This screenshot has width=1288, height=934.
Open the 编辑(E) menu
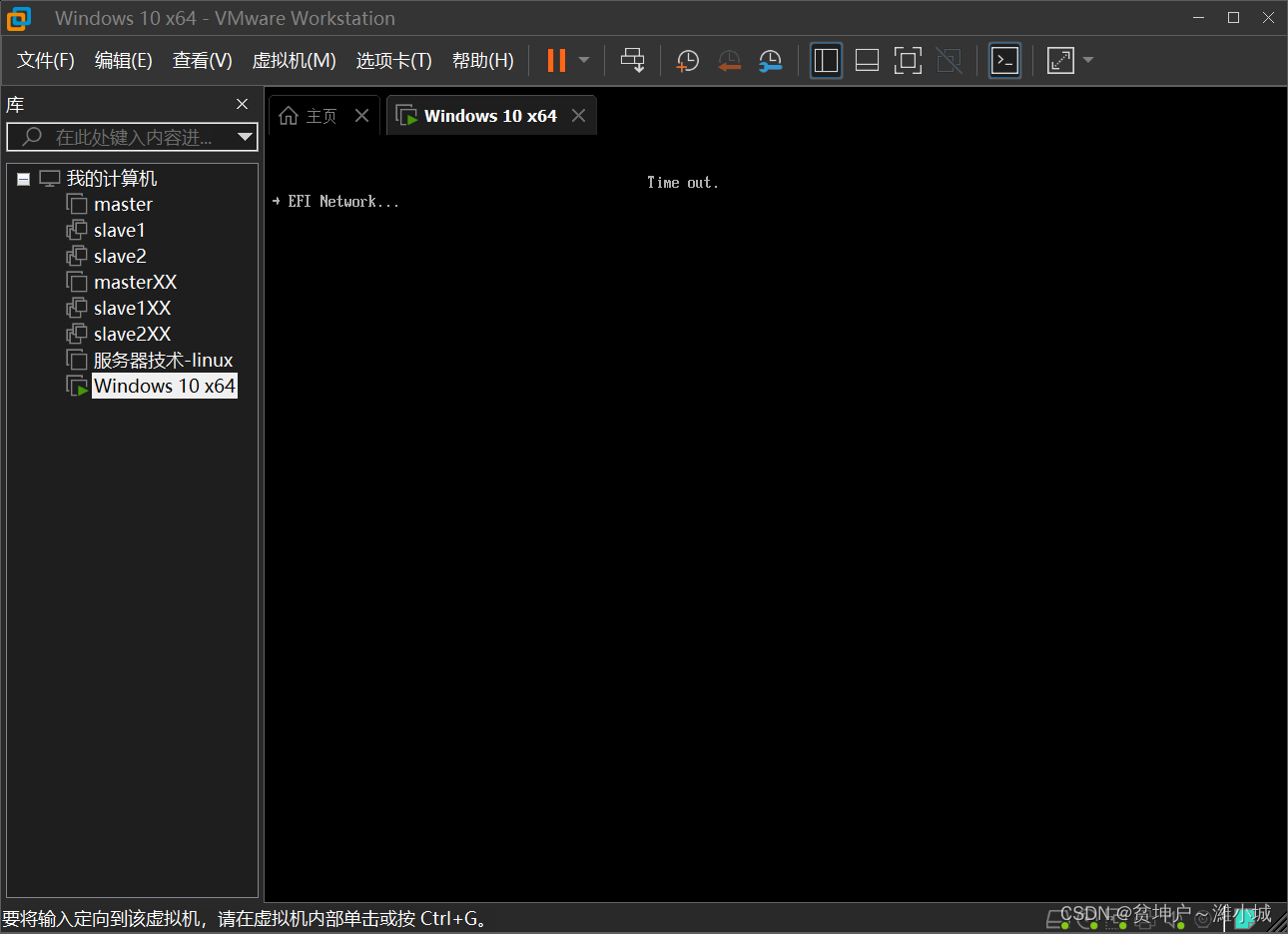124,61
